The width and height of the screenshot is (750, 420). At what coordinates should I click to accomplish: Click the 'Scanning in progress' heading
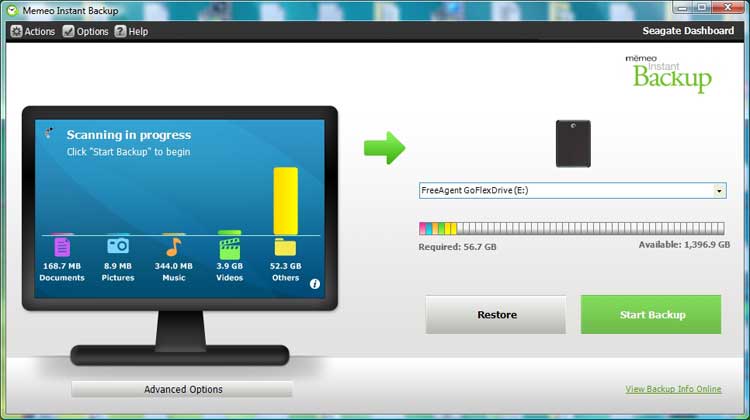click(129, 135)
